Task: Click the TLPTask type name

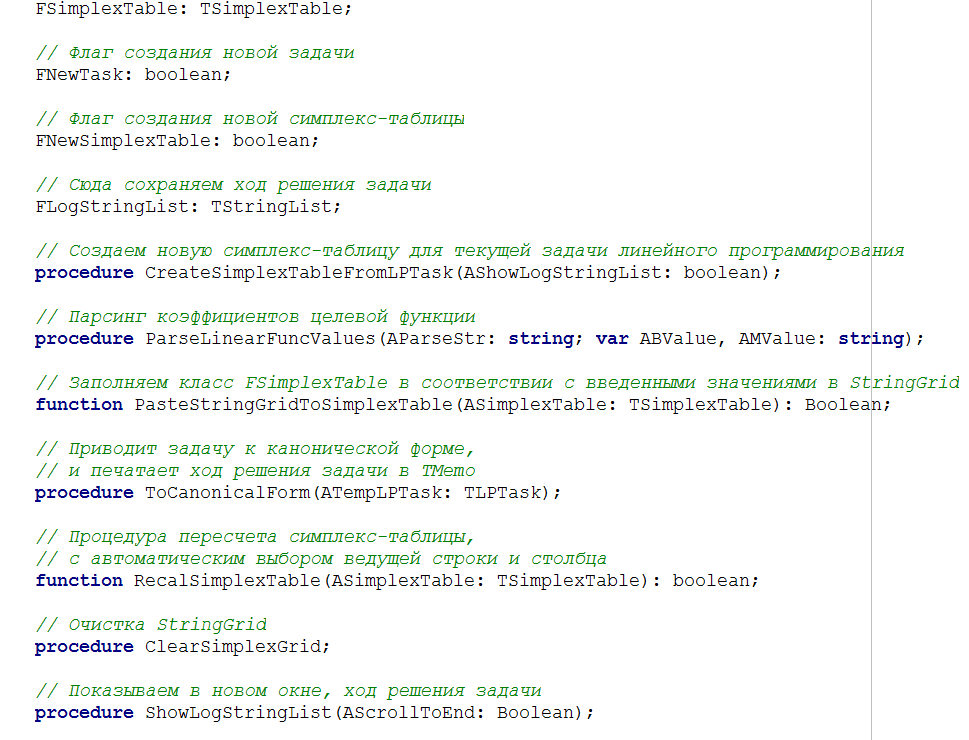Action: [x=502, y=493]
